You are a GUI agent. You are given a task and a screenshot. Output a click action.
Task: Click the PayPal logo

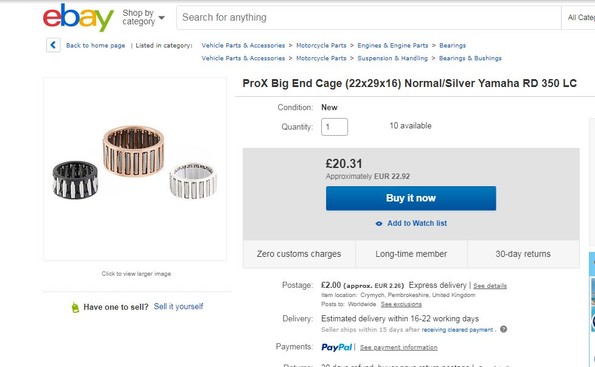(337, 347)
